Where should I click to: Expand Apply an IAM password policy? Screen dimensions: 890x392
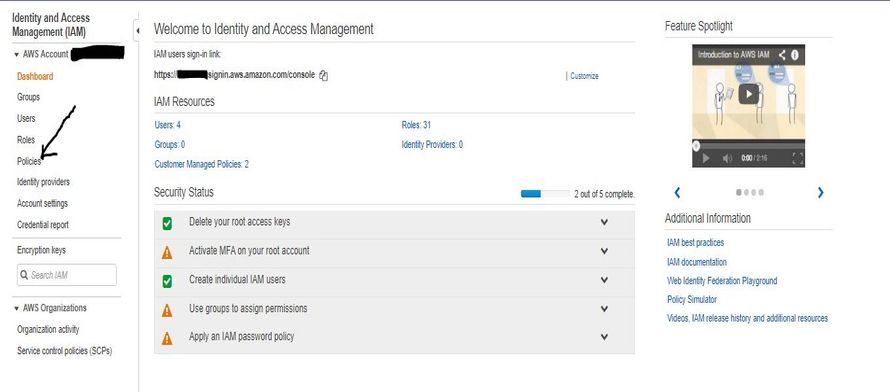(x=604, y=337)
